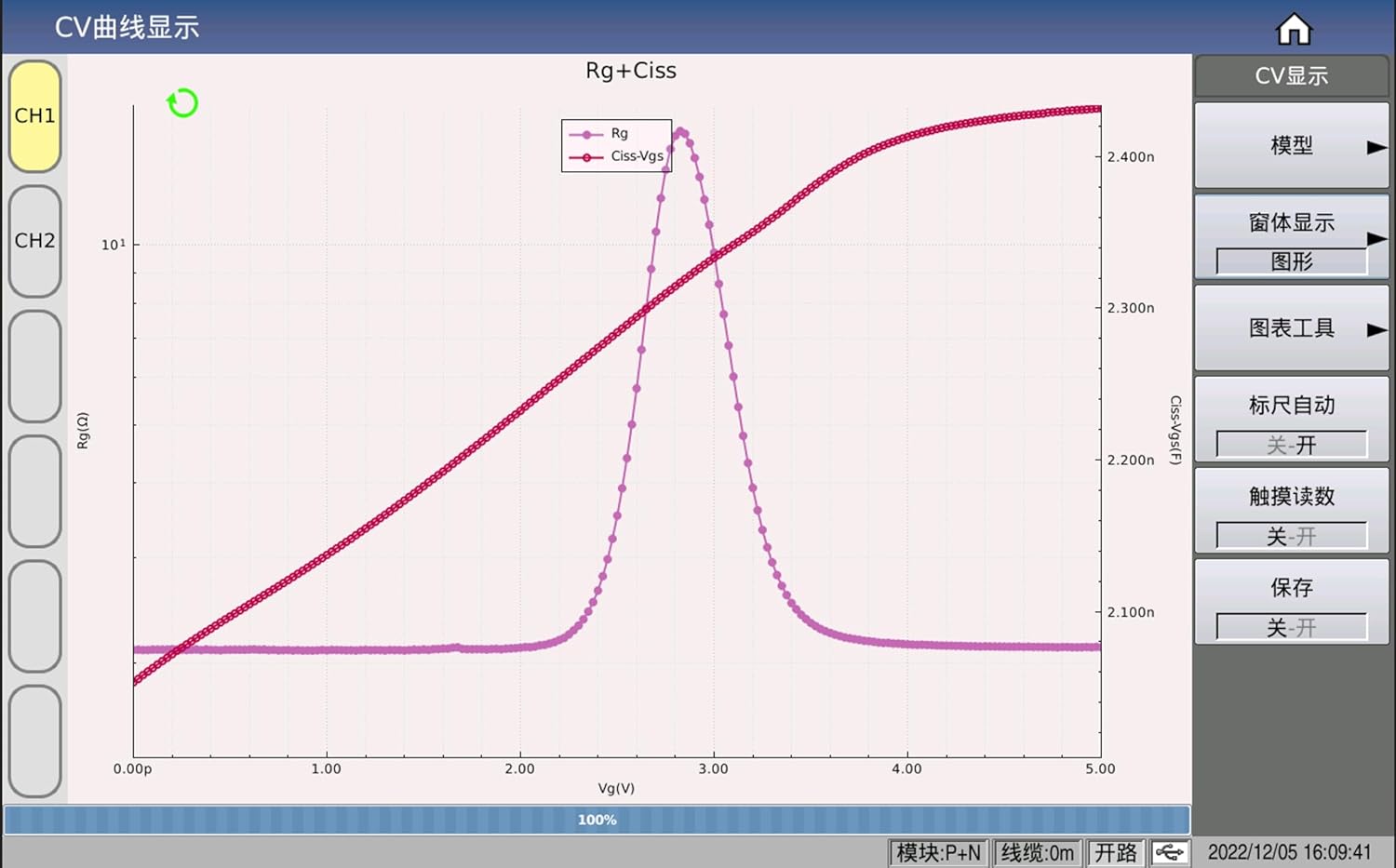The height and width of the screenshot is (868, 1396).
Task: Click the 图形 display mode under 窗体显示
Action: 1292,261
